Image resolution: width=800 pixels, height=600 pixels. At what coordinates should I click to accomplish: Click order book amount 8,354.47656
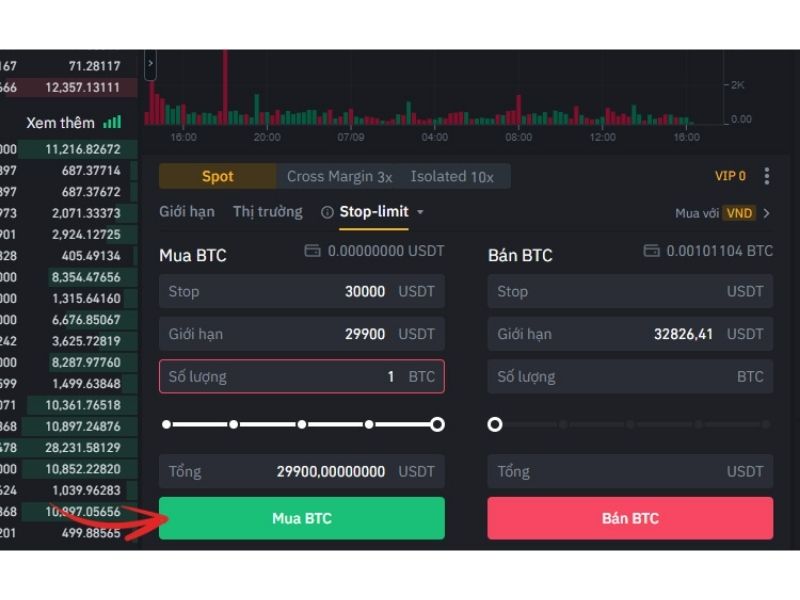[x=86, y=277]
